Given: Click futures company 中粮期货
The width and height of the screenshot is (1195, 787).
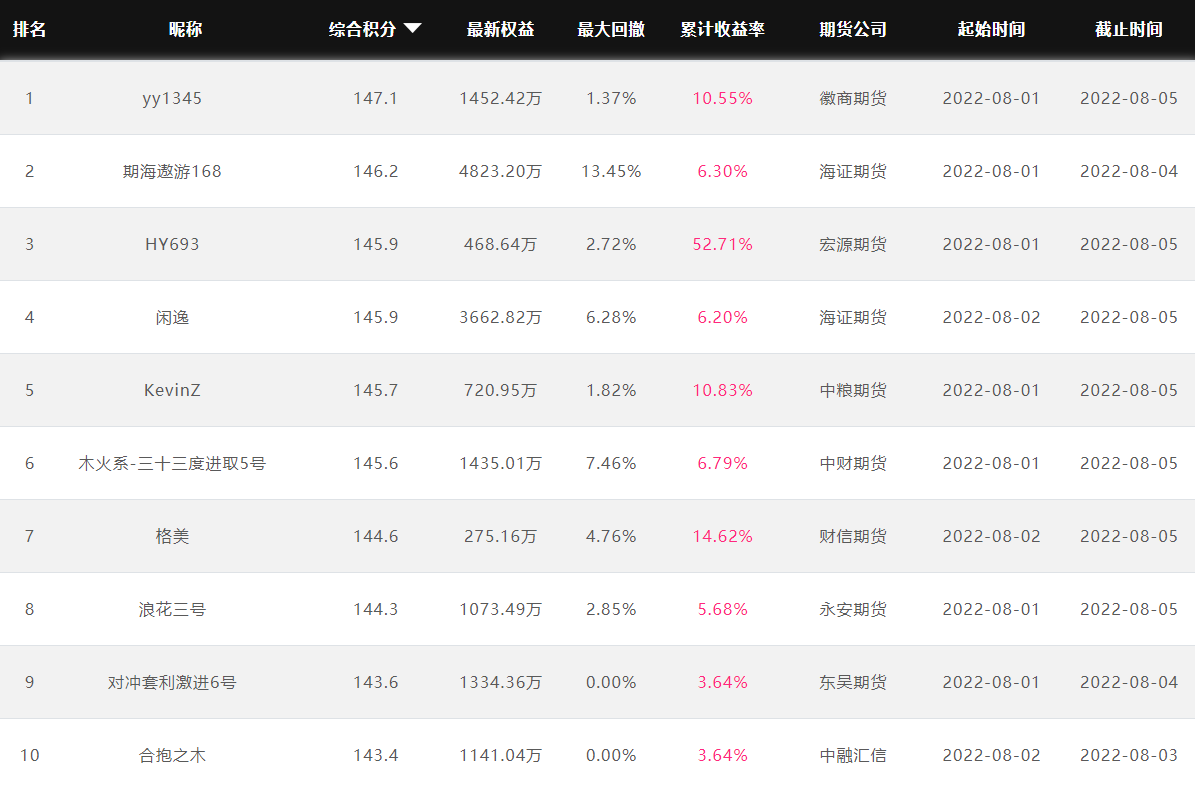Looking at the screenshot, I should [x=853, y=390].
